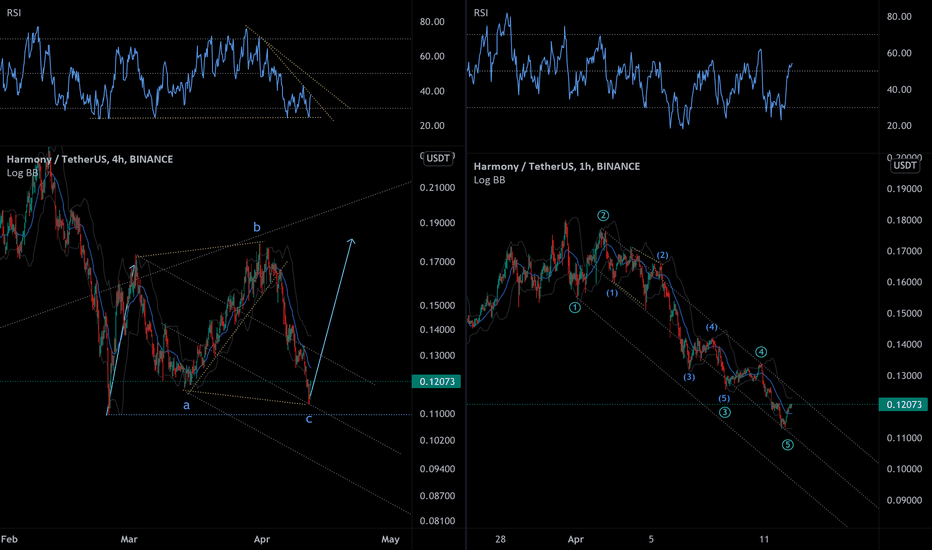The height and width of the screenshot is (550, 932).
Task: Click the Log BB indicator label on 4h chart
Action: click(22, 173)
